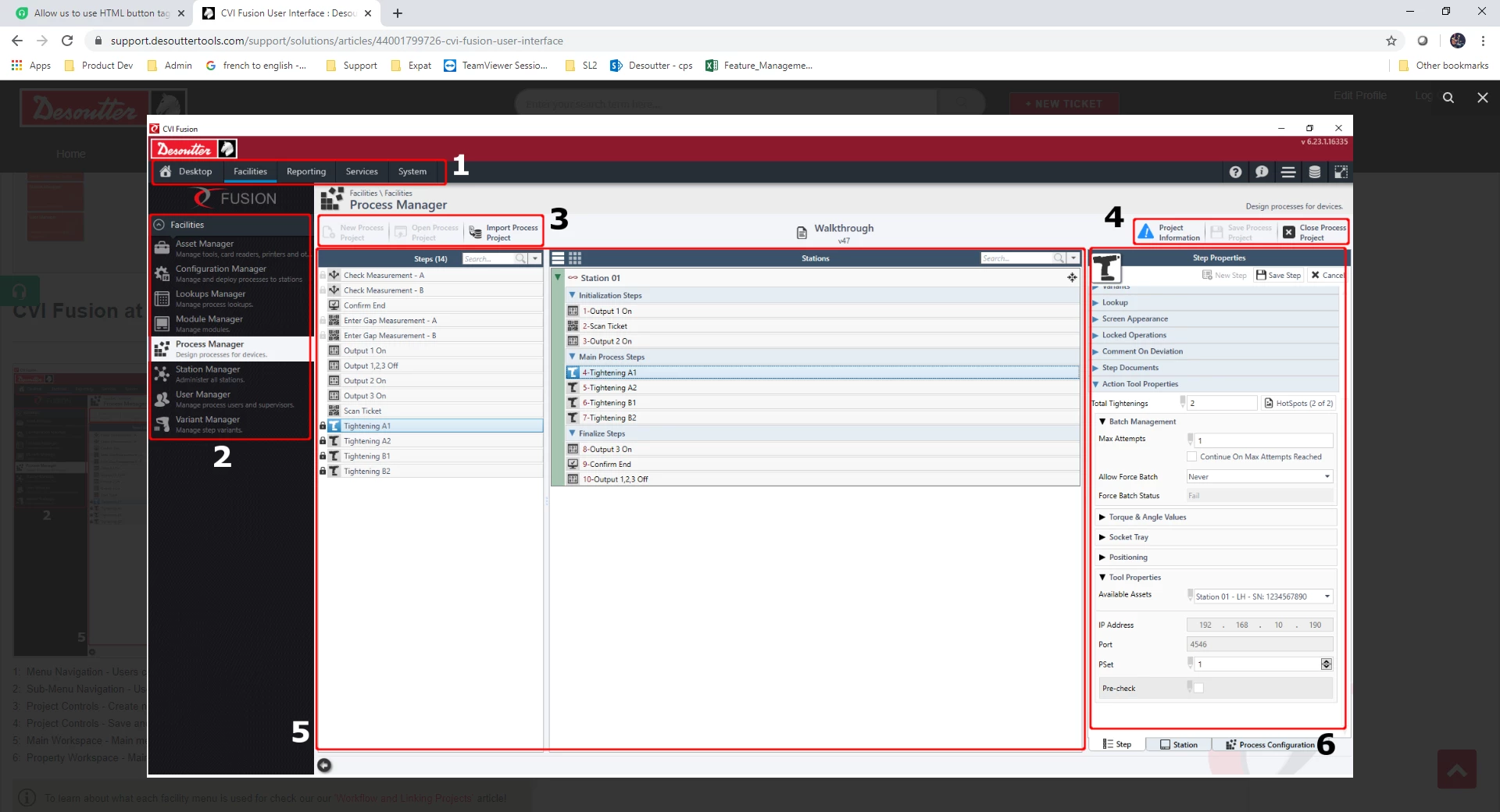The height and width of the screenshot is (812, 1500).
Task: Toggle the lock on Tightening A2 step
Action: pos(323,441)
